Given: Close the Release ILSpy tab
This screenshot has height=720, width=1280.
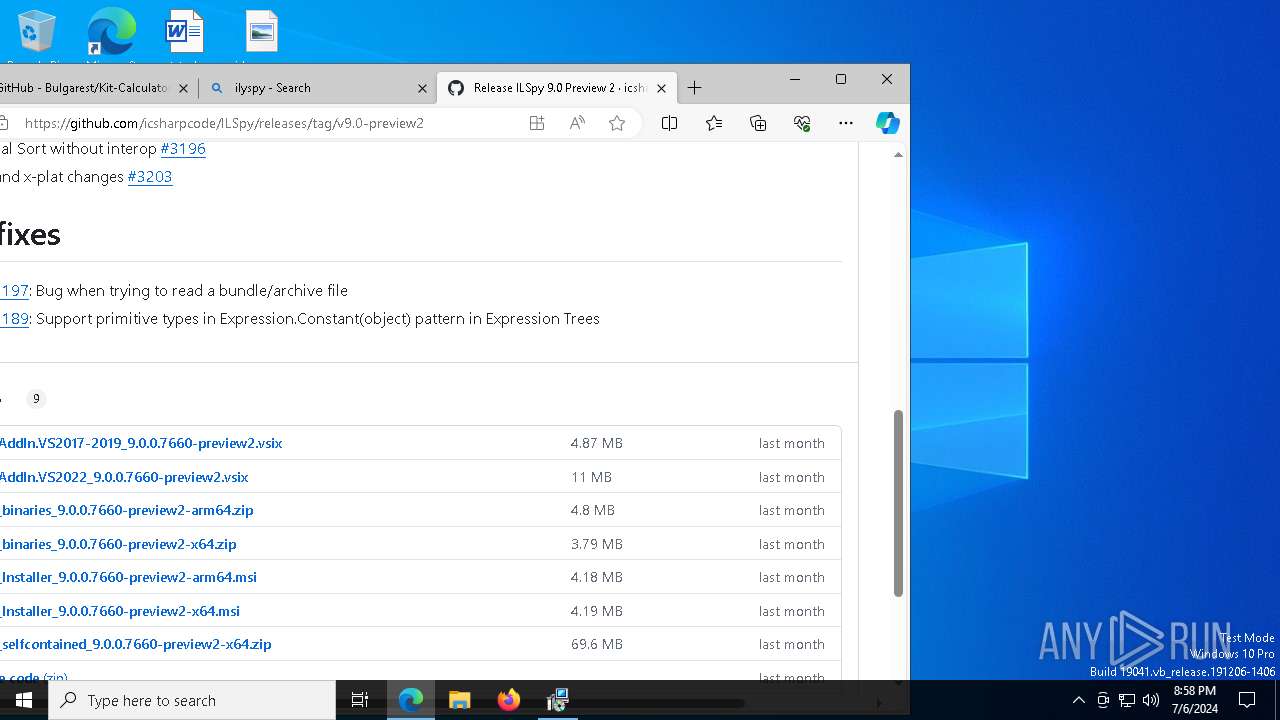Looking at the screenshot, I should (661, 88).
